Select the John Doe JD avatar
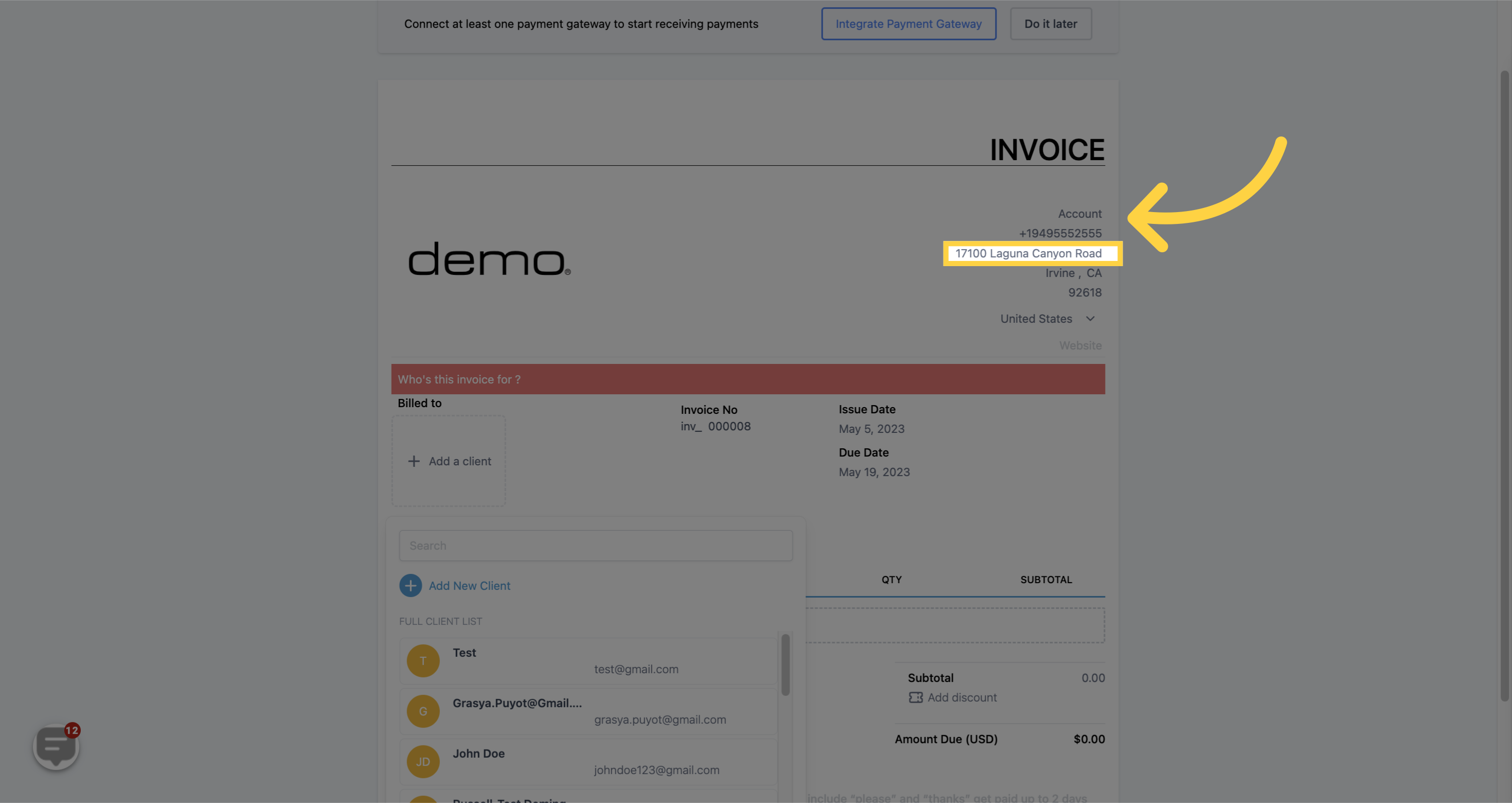The width and height of the screenshot is (1512, 803). click(x=422, y=762)
